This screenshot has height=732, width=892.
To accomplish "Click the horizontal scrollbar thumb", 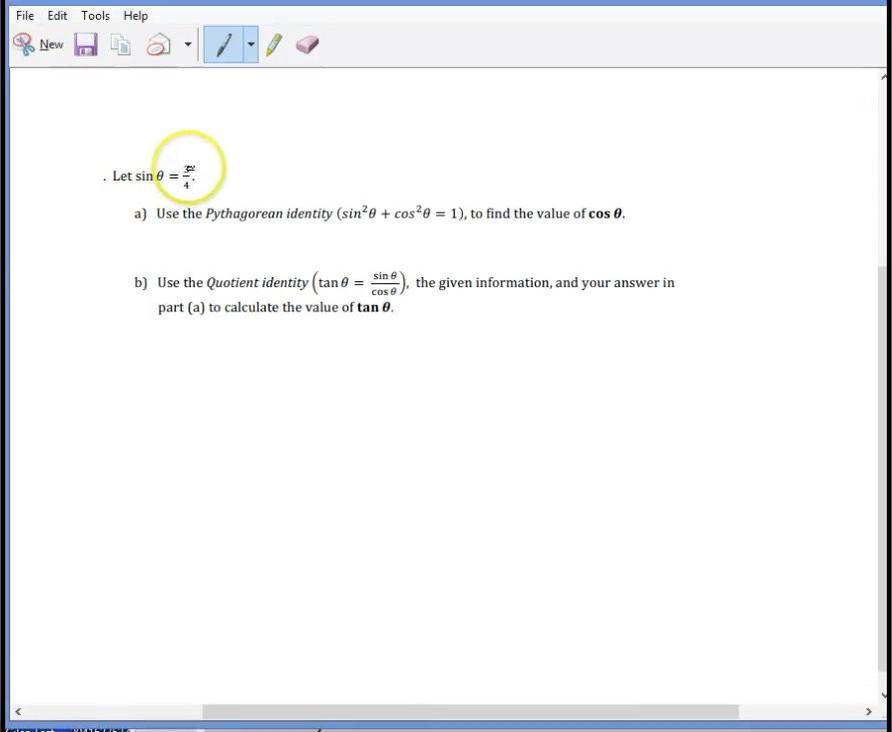I will pyautogui.click(x=470, y=711).
